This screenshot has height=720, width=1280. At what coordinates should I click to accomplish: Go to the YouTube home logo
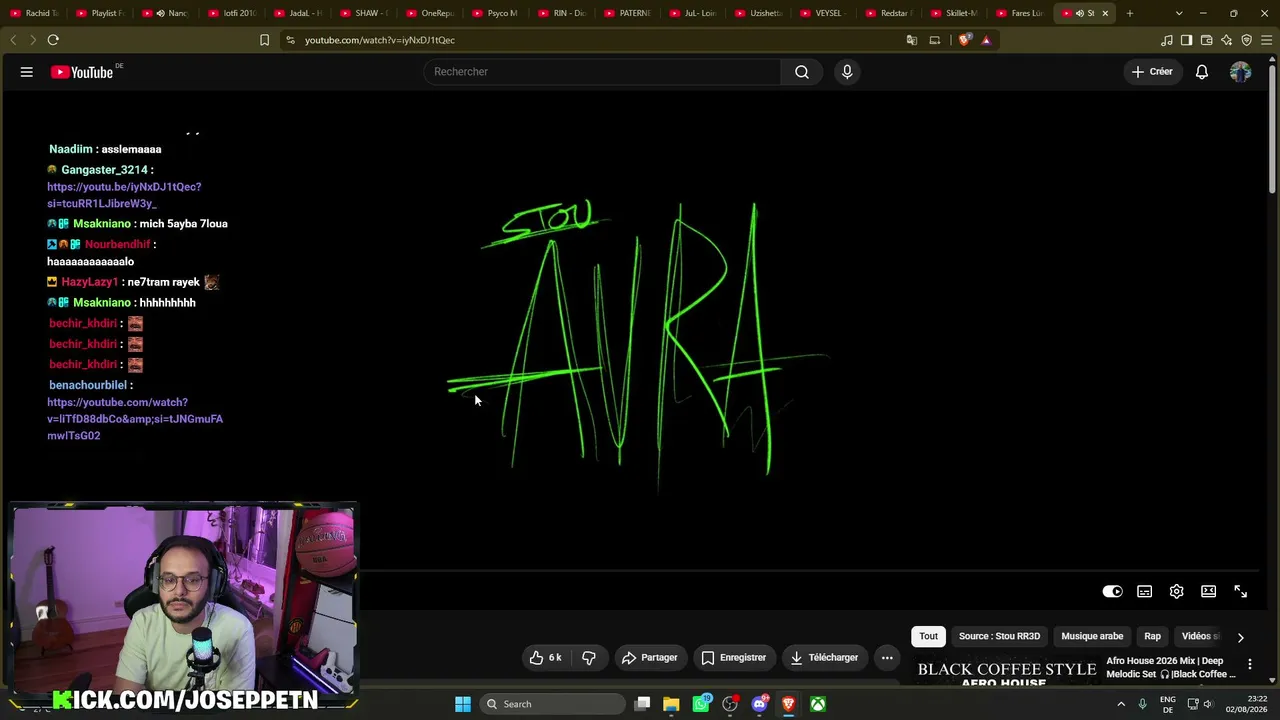click(82, 72)
